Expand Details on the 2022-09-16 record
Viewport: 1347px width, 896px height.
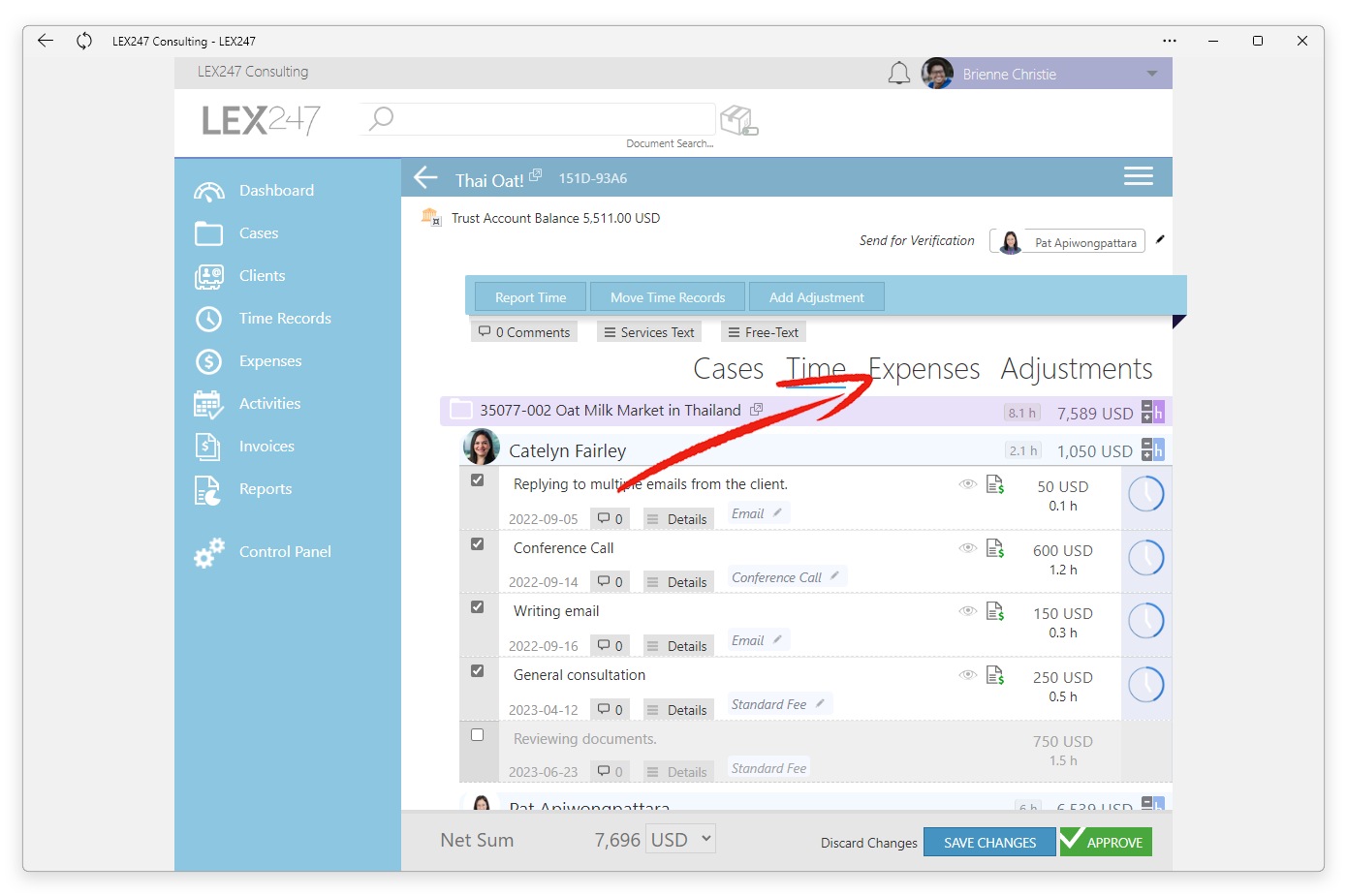click(x=677, y=646)
